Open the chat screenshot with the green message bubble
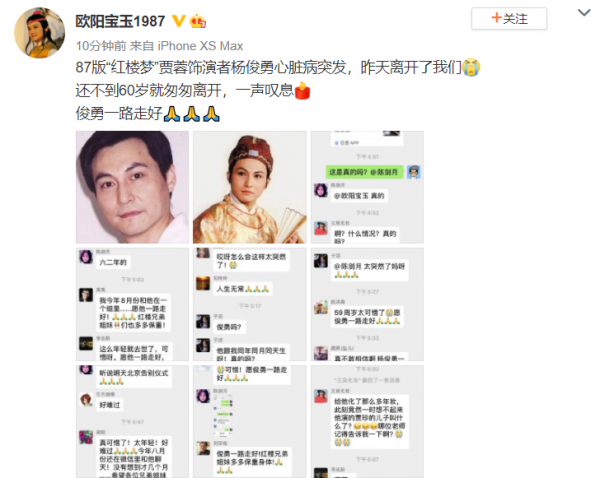This screenshot has width=600, height=478. click(367, 187)
